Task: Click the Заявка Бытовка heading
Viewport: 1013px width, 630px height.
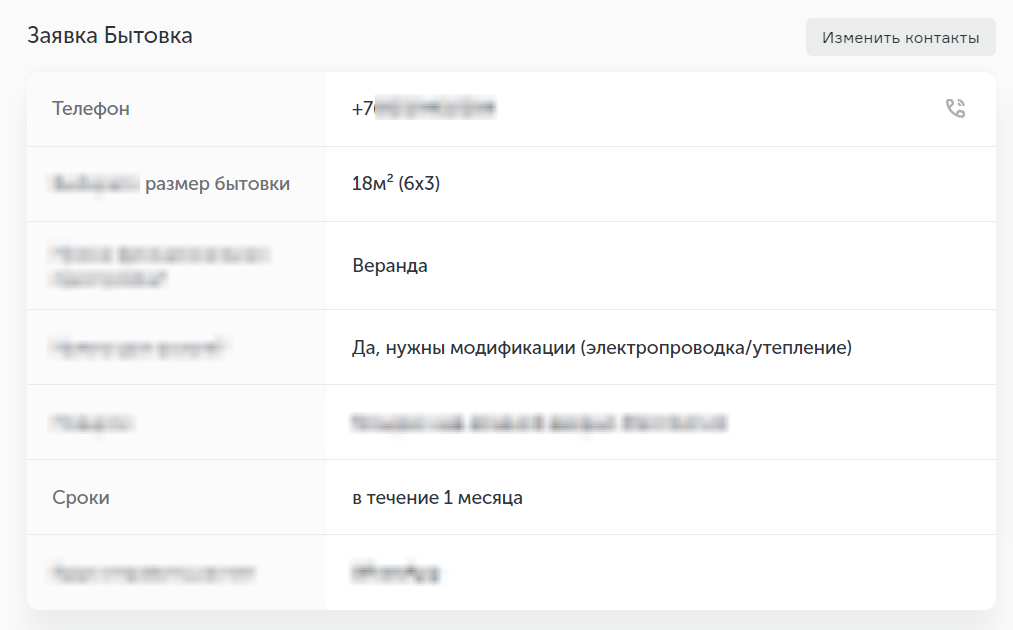Action: (110, 36)
